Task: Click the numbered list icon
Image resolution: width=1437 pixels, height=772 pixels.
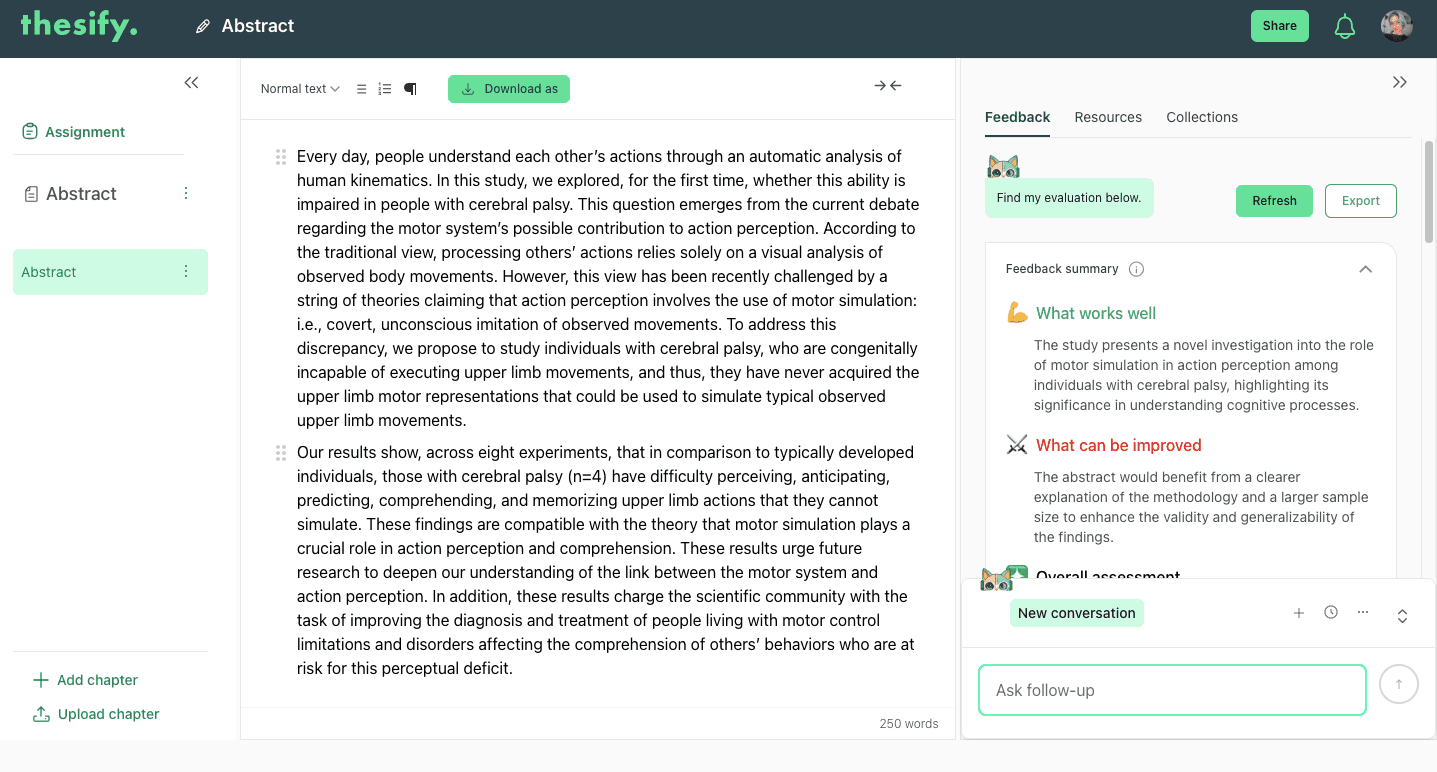Action: point(385,89)
